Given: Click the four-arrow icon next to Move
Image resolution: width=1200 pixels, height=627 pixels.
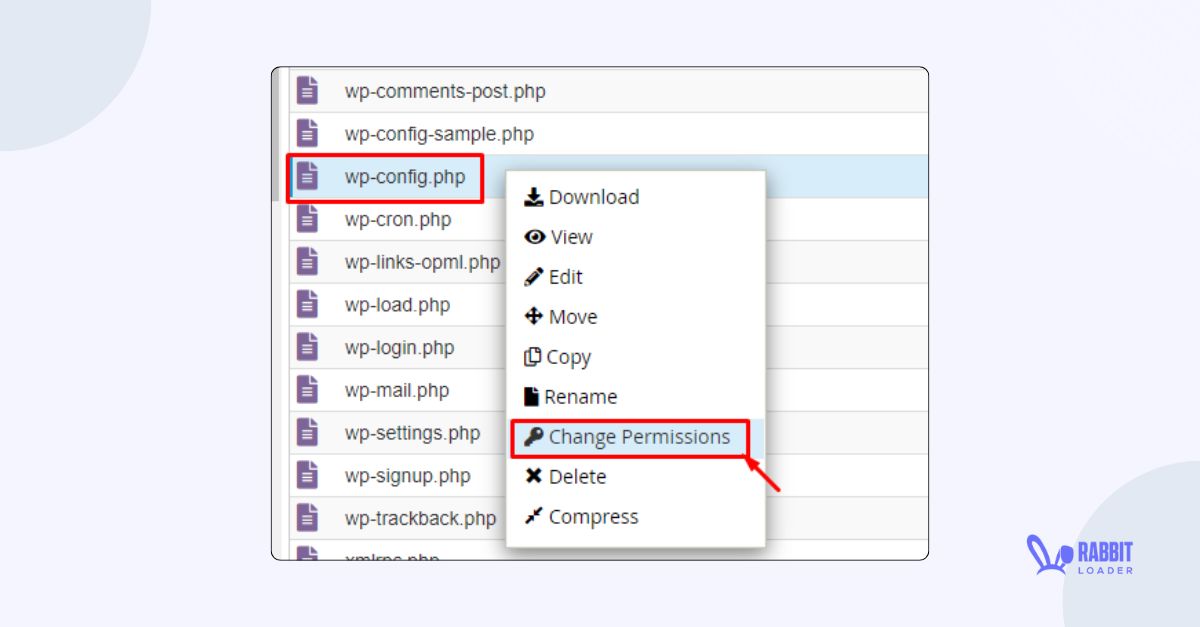Looking at the screenshot, I should pos(535,317).
